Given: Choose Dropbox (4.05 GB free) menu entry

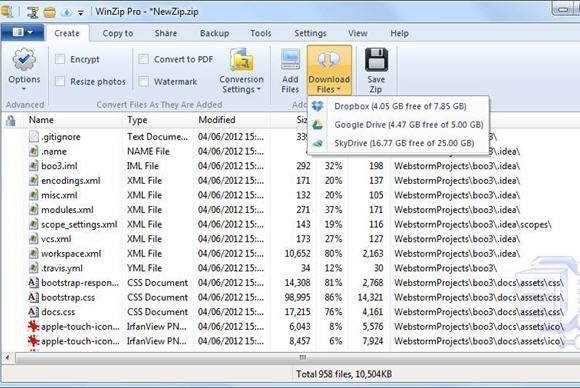Looking at the screenshot, I should click(398, 106).
